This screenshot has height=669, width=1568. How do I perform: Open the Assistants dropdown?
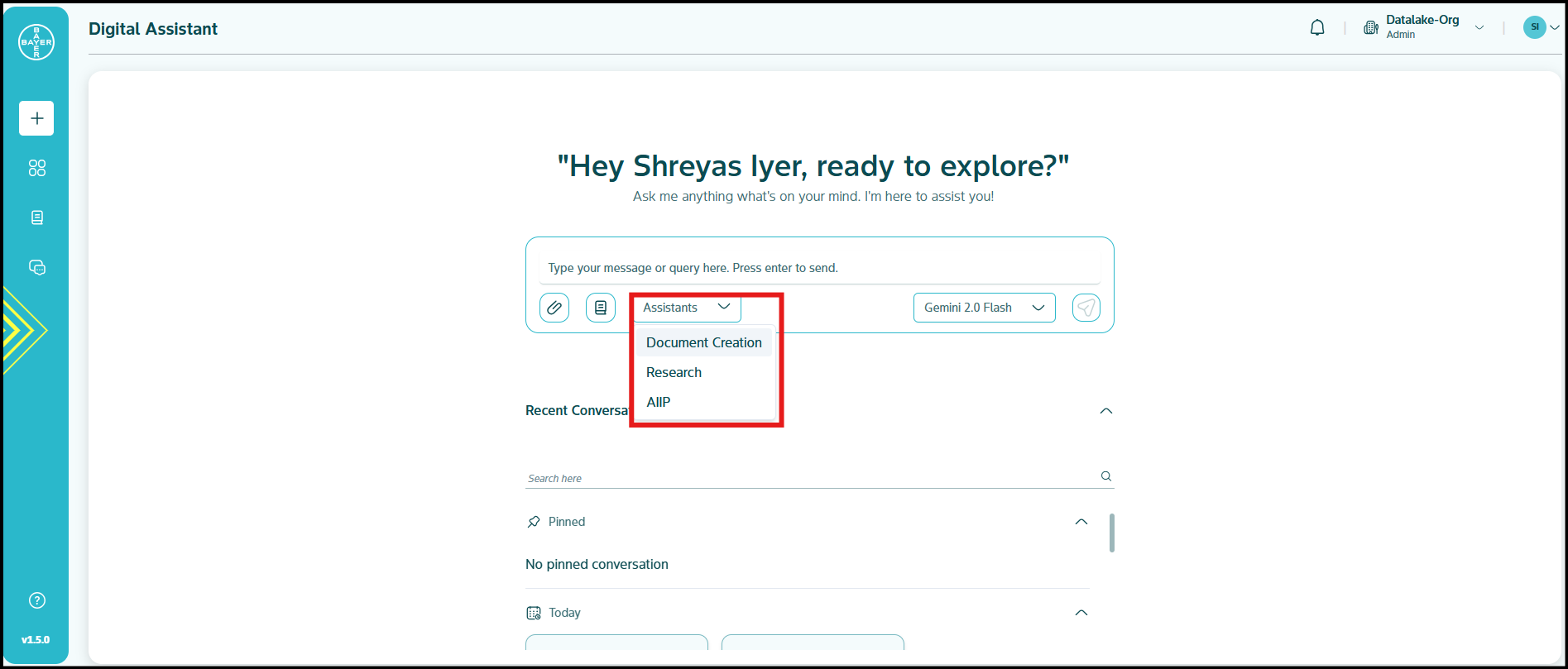click(687, 308)
